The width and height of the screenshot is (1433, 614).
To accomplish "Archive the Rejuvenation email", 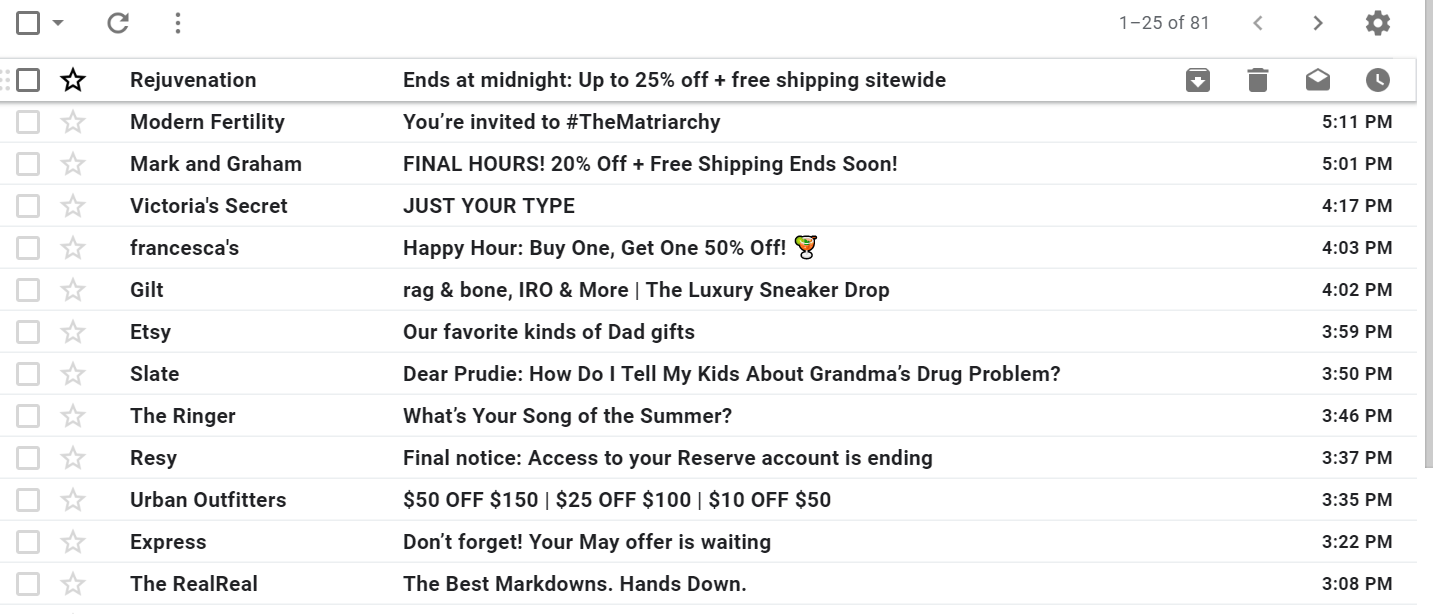I will (1197, 80).
